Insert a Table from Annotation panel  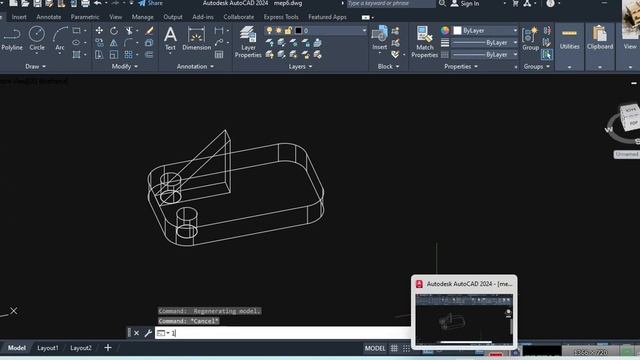[219, 54]
